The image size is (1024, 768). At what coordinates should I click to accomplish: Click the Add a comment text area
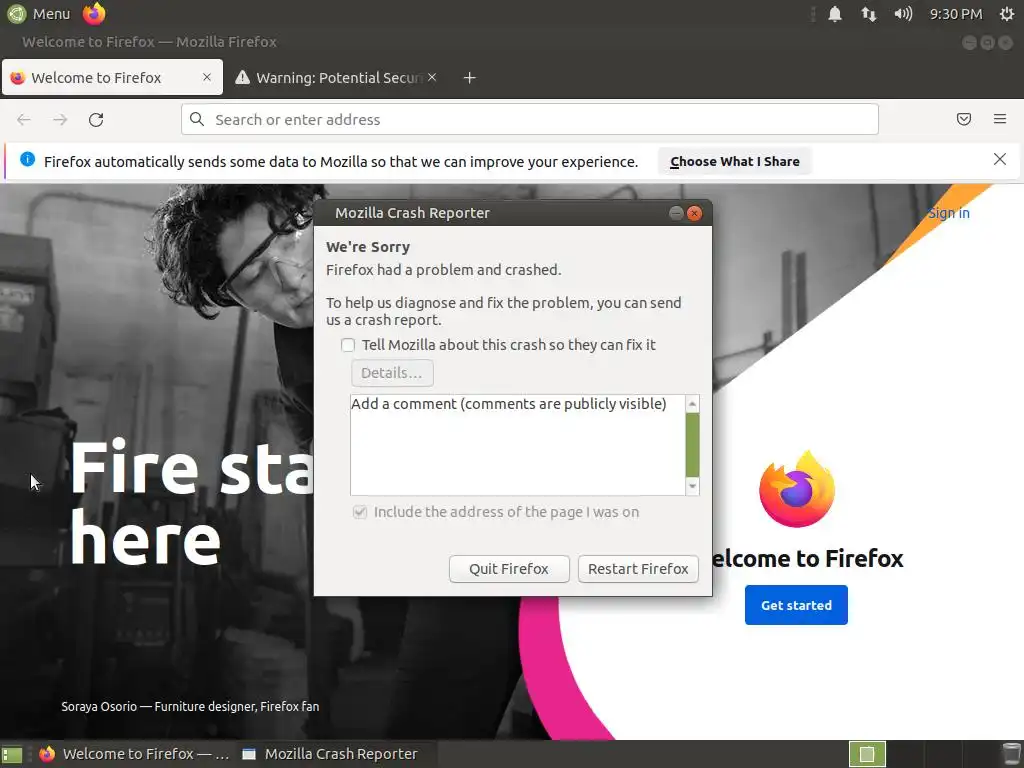point(517,445)
